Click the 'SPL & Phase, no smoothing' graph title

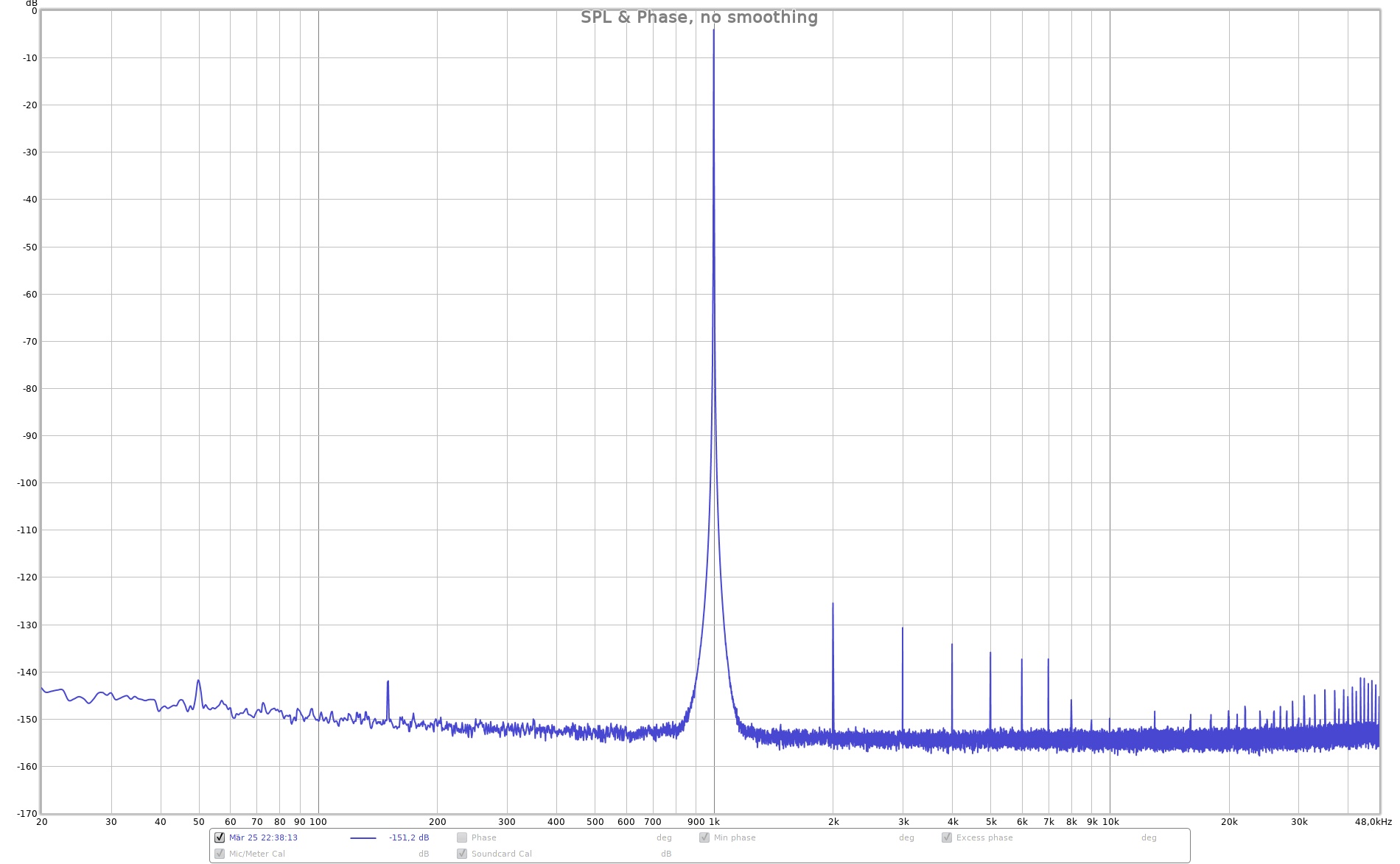click(699, 17)
